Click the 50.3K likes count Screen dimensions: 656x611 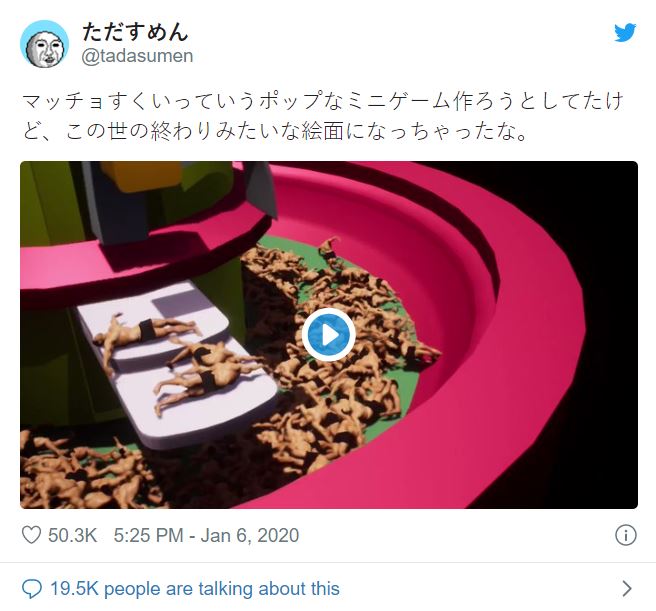pyautogui.click(x=72, y=535)
